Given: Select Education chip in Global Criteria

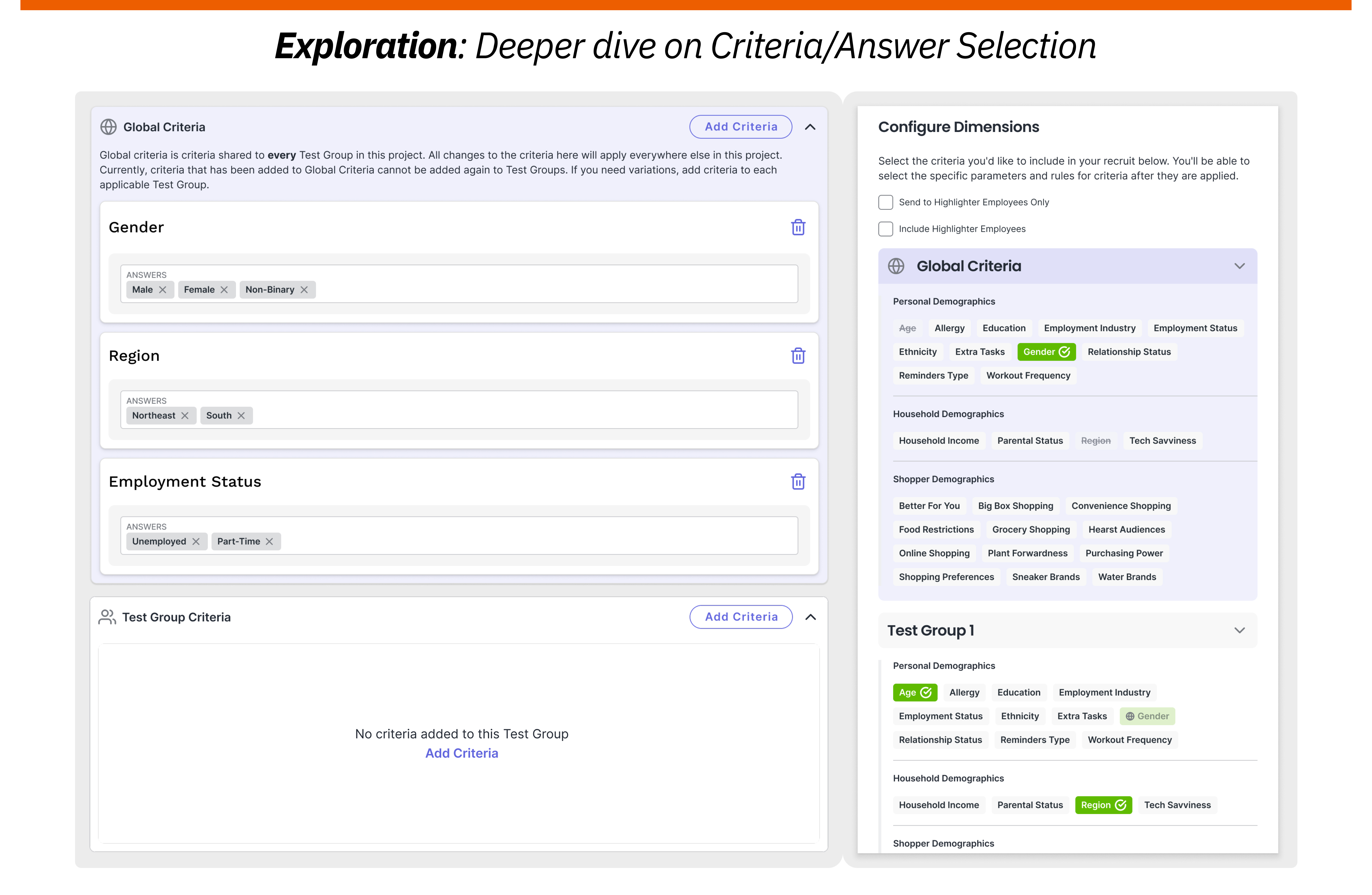Looking at the screenshot, I should point(1004,328).
